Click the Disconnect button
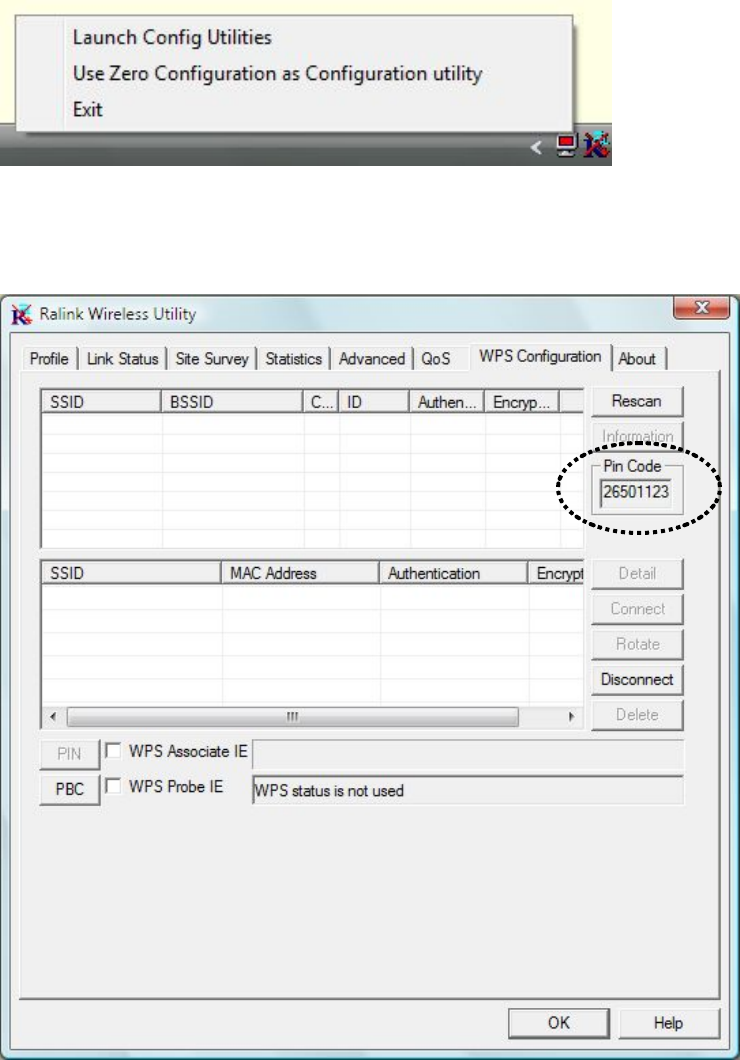This screenshot has height=1060, width=740. click(x=637, y=679)
